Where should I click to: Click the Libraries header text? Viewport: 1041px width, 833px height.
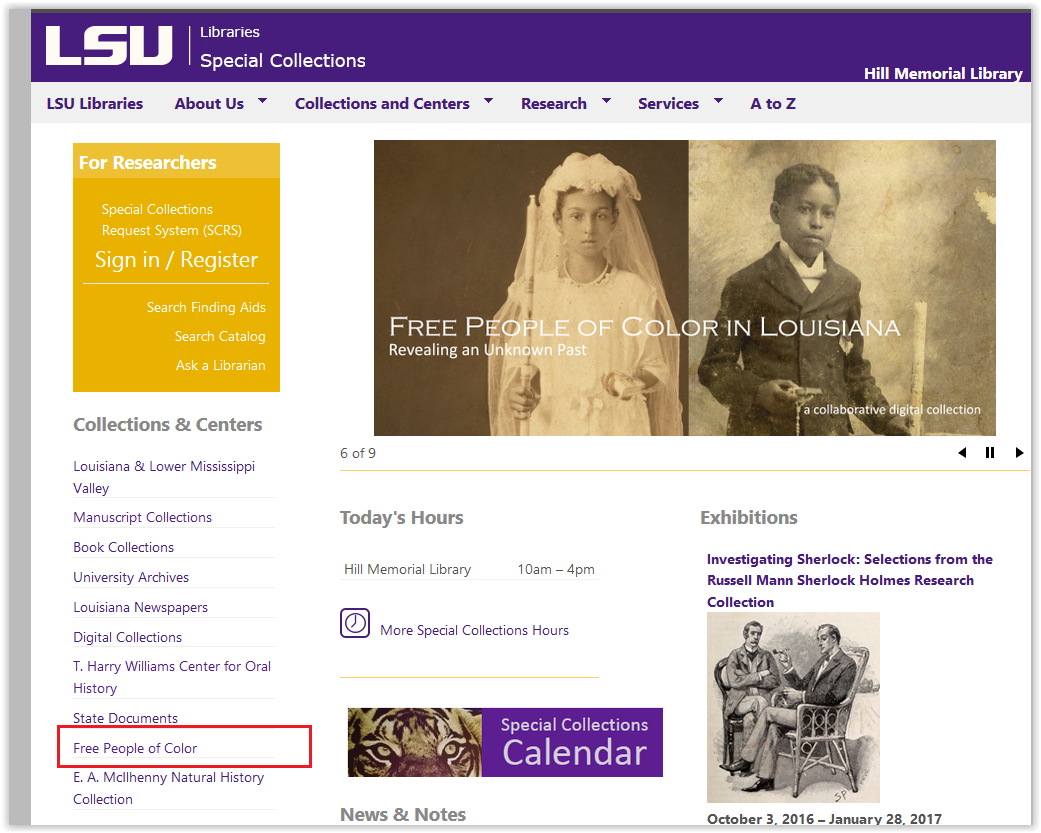(x=230, y=32)
